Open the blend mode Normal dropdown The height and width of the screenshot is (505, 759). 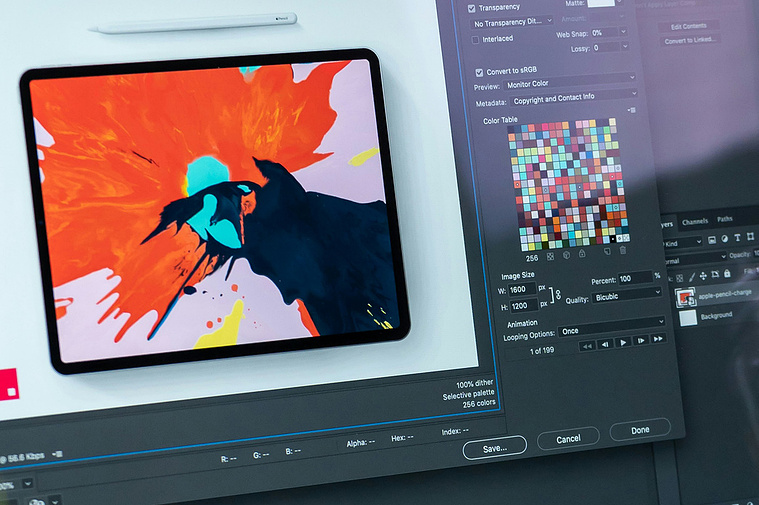(x=695, y=259)
